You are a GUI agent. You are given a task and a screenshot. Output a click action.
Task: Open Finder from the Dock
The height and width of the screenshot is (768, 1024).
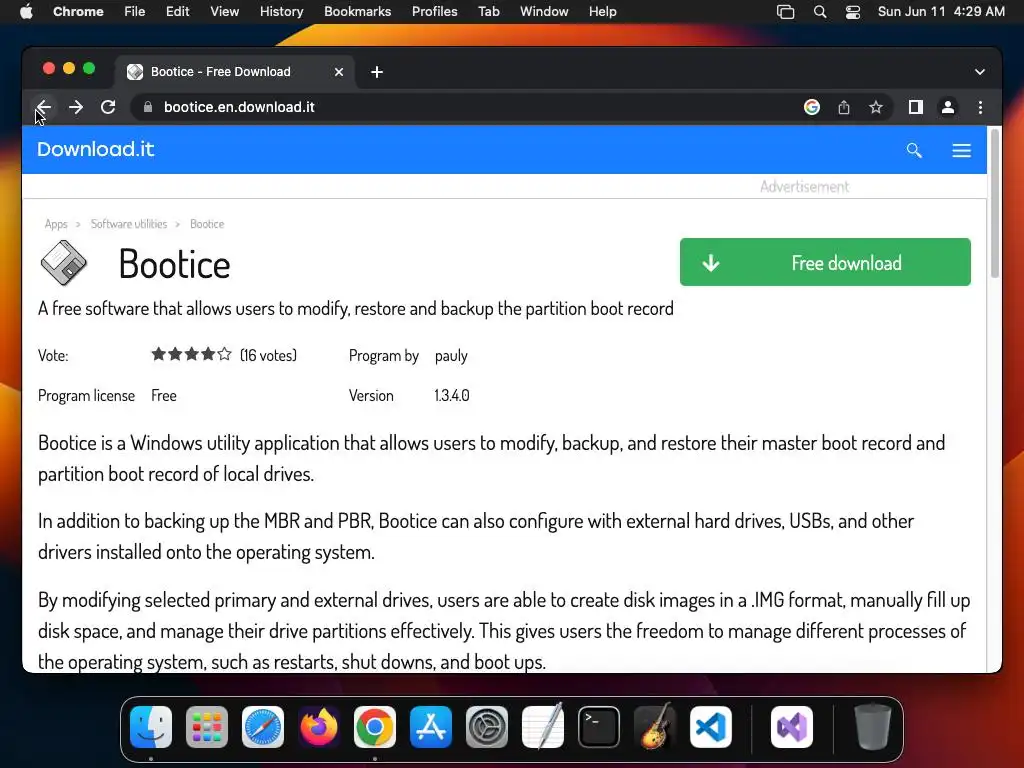[151, 727]
